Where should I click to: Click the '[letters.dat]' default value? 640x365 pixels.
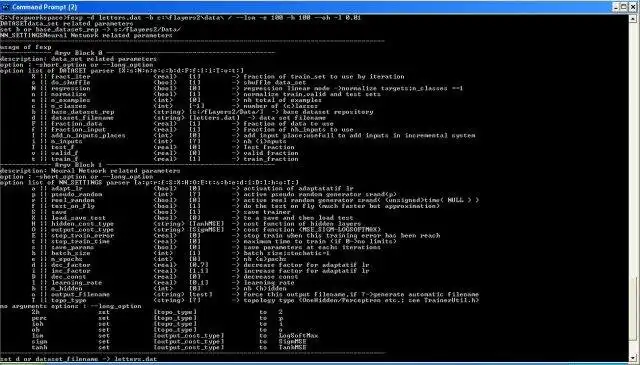(x=215, y=118)
